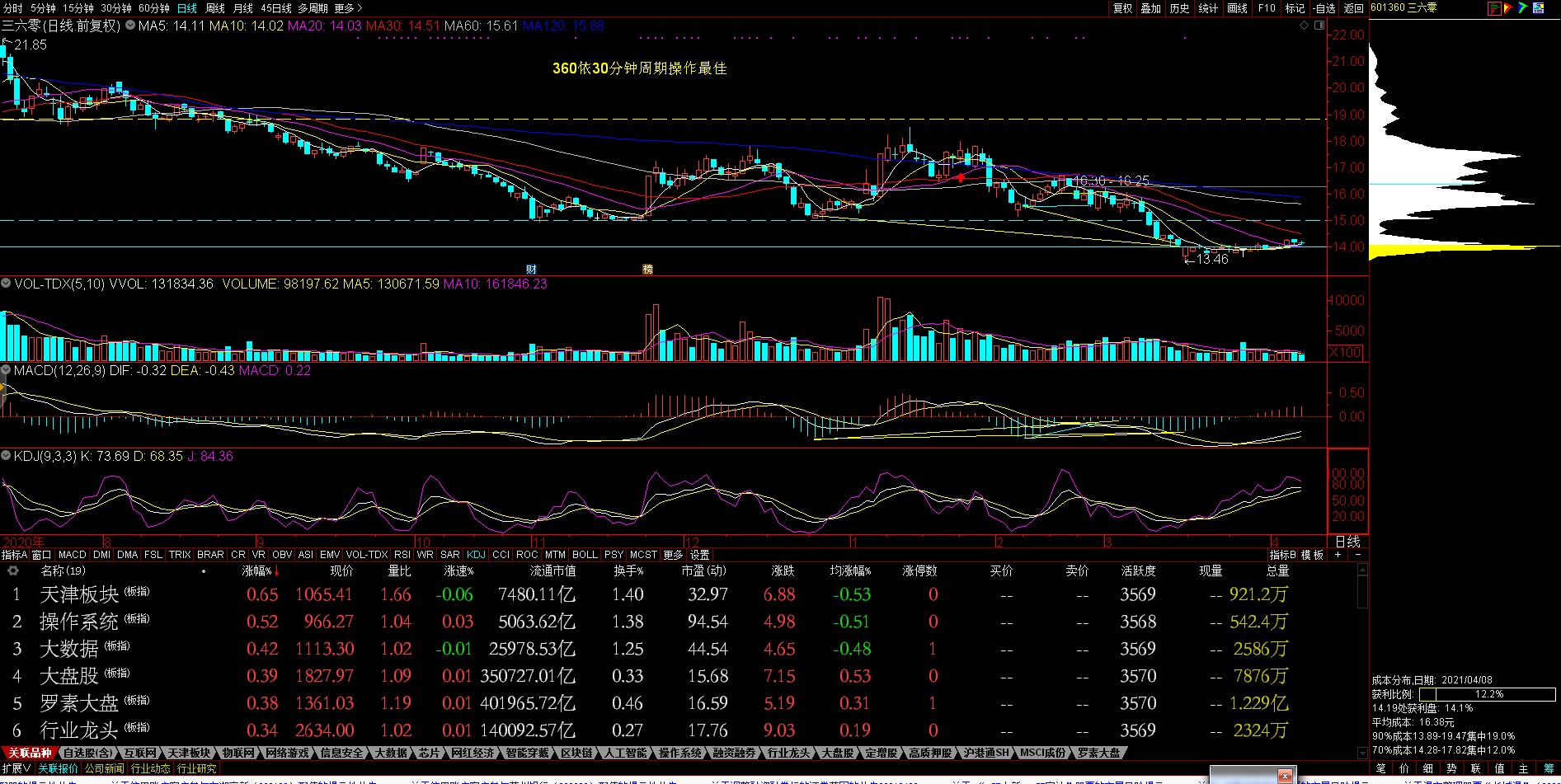The image size is (1561, 784).
Task: Switch indicator to KDJ
Action: 476,555
